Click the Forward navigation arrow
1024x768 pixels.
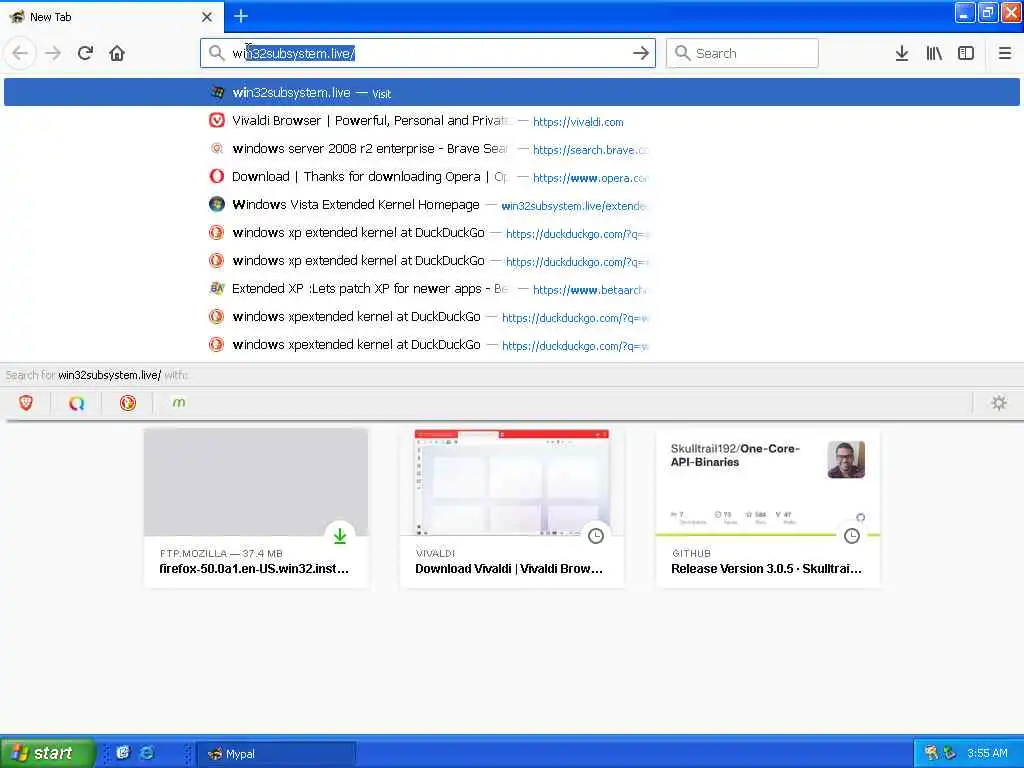pyautogui.click(x=53, y=53)
